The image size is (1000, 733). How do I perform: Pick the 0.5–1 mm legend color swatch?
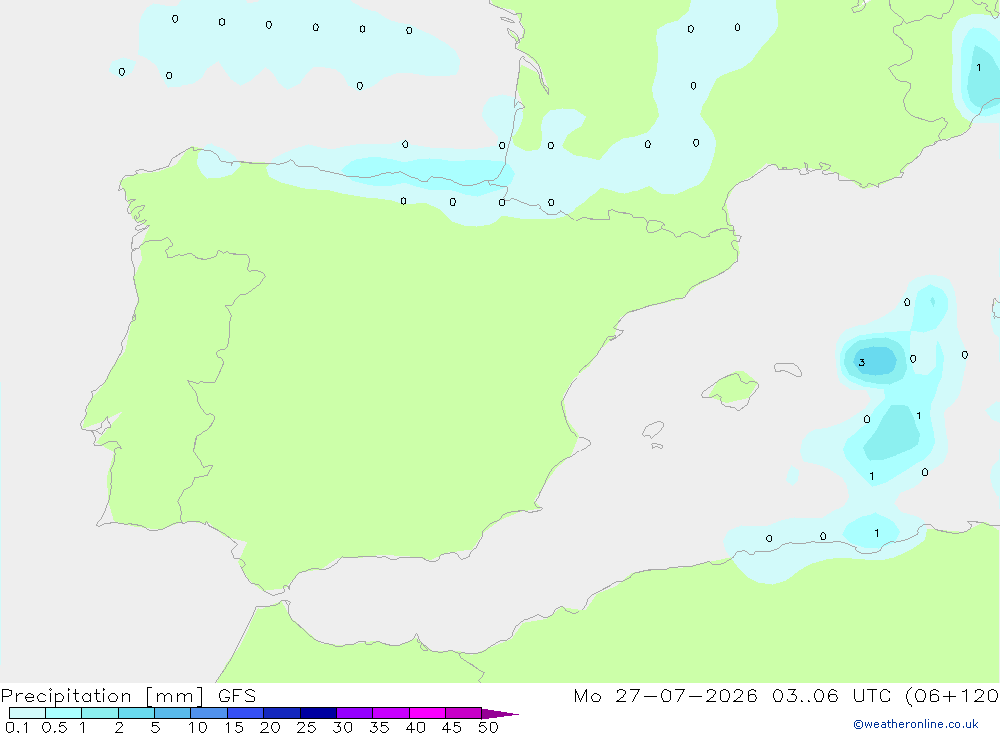click(64, 713)
